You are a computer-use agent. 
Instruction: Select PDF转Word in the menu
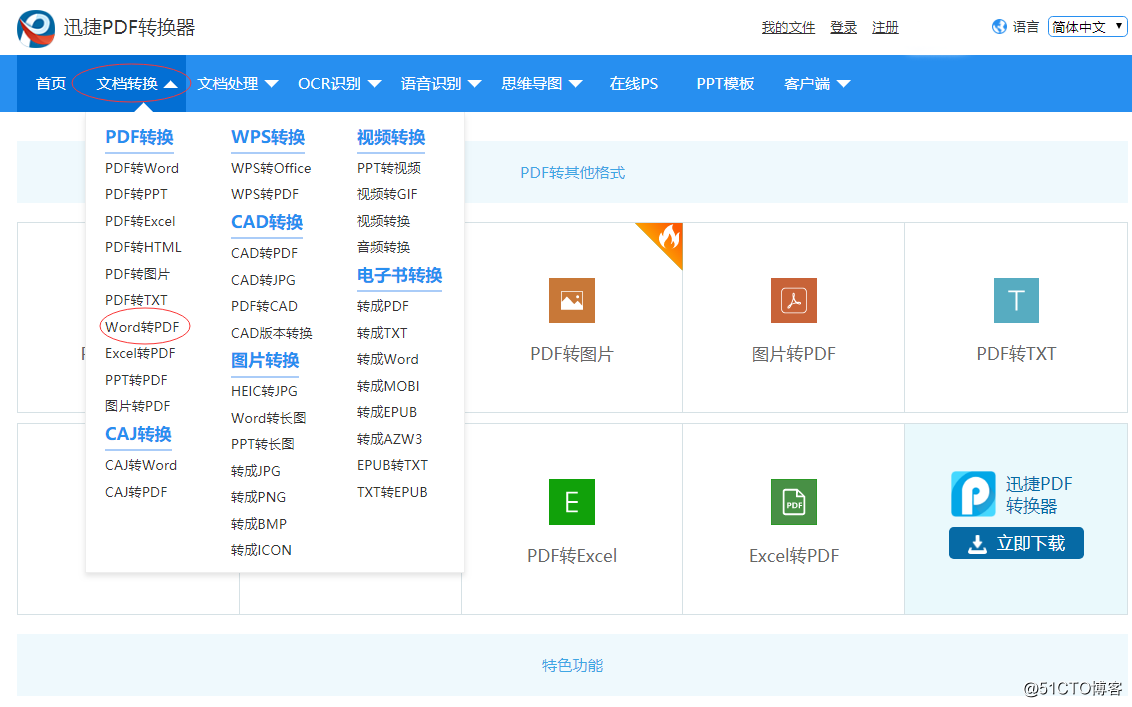[x=142, y=168]
